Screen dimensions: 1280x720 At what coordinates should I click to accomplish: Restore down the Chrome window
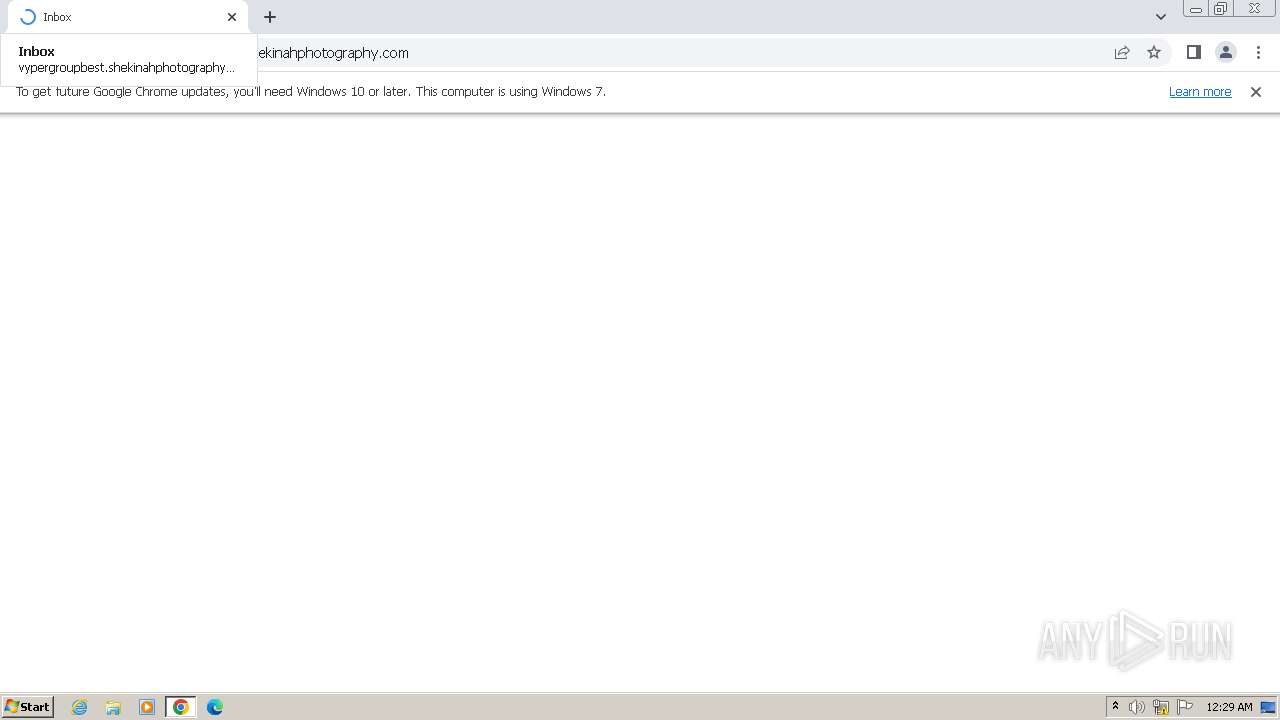[1221, 9]
